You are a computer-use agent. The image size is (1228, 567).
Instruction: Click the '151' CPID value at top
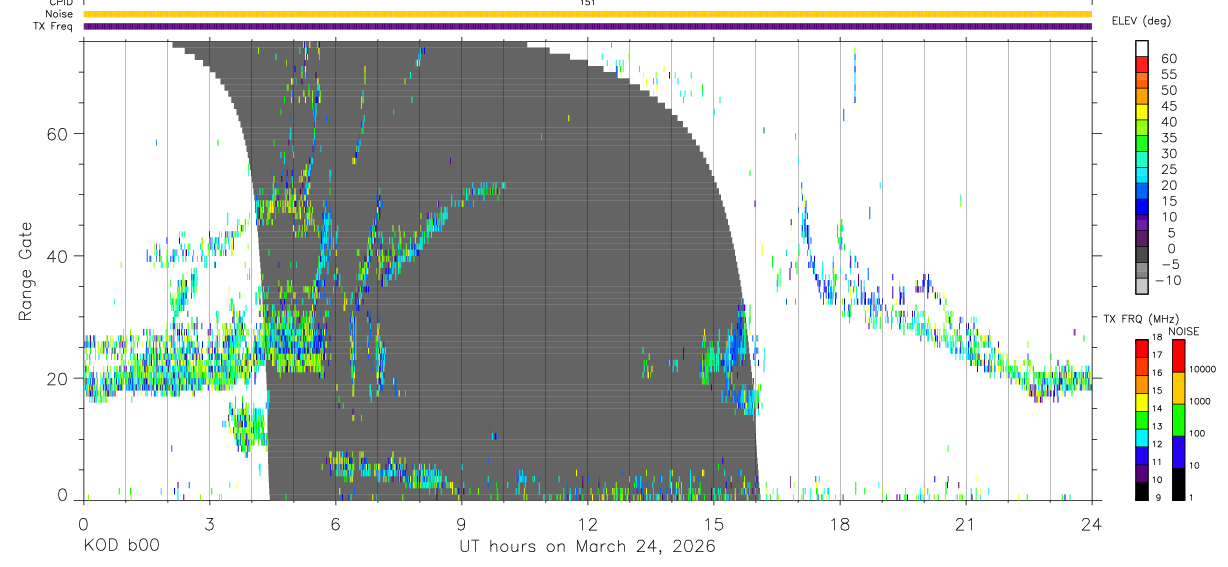tap(587, 3)
